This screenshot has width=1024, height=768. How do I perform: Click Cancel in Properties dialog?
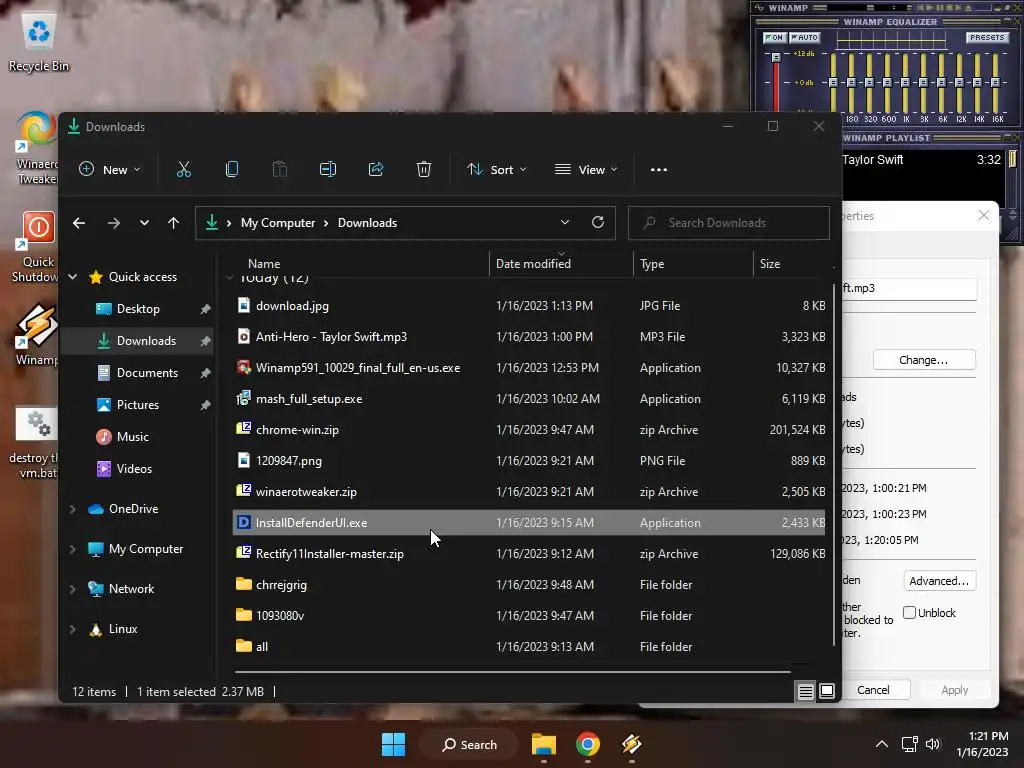click(873, 690)
